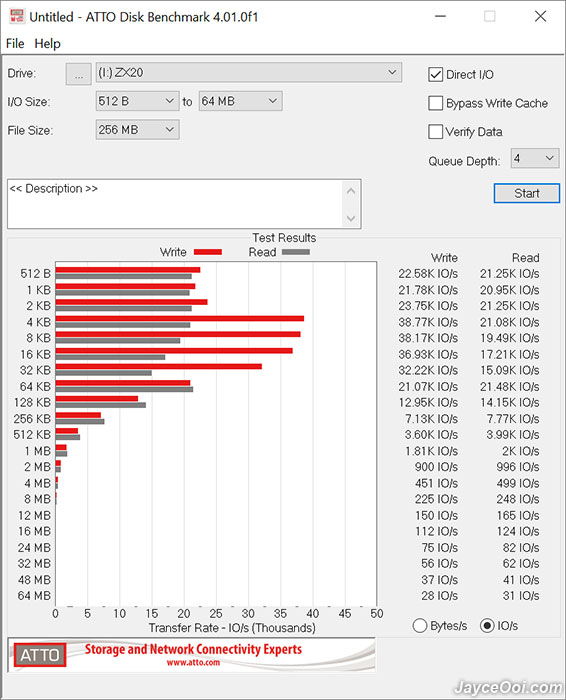The image size is (566, 700).
Task: Select the Bytes/s radio button
Action: (x=420, y=625)
